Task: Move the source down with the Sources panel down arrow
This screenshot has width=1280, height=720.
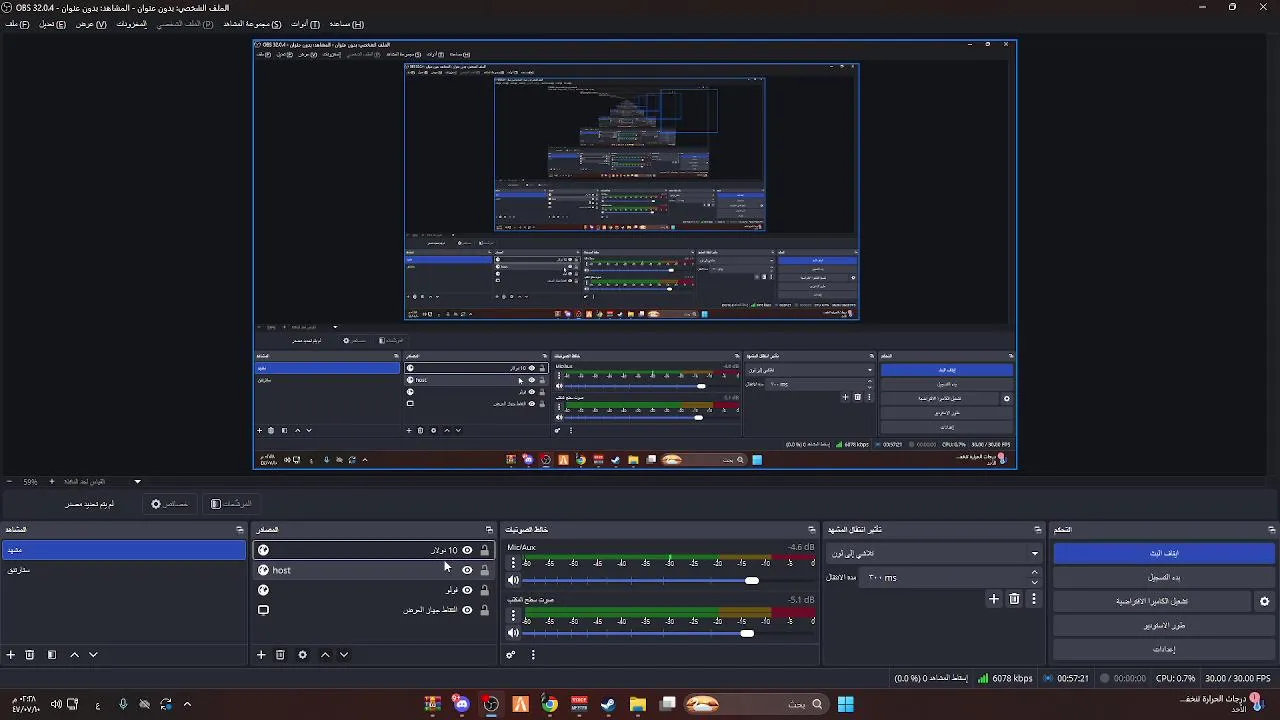Action: coord(344,655)
